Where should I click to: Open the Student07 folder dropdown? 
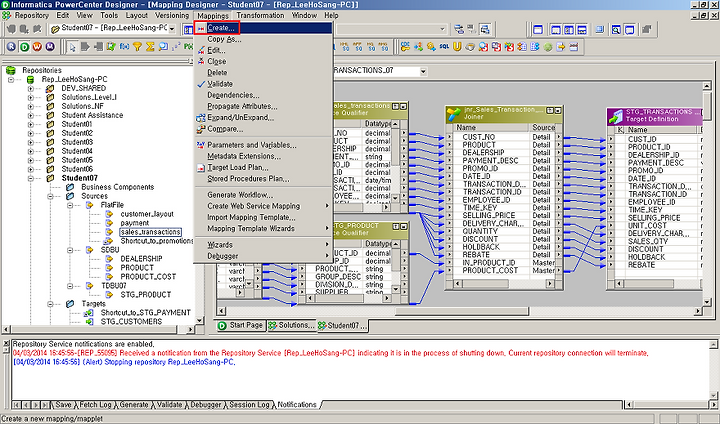pyautogui.click(x=172, y=29)
